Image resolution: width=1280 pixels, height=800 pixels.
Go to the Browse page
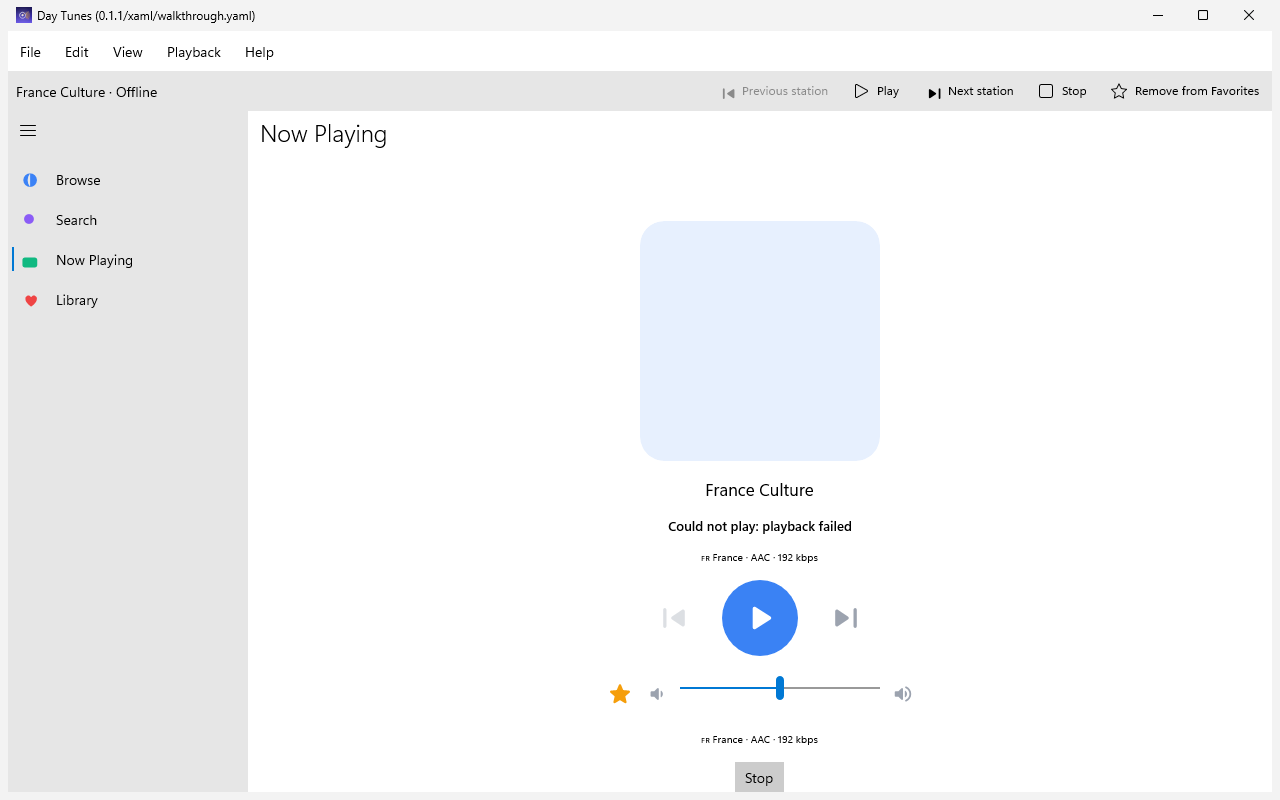pos(128,180)
